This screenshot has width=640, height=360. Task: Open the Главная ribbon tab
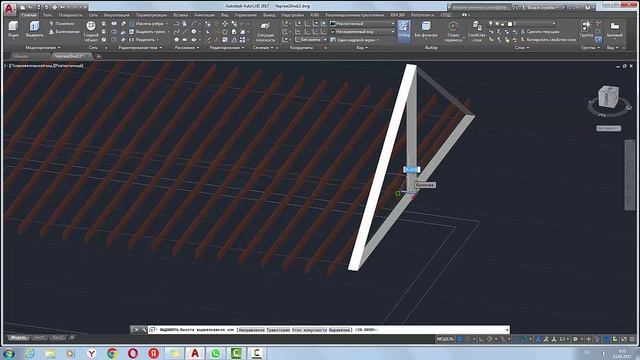[x=29, y=15]
